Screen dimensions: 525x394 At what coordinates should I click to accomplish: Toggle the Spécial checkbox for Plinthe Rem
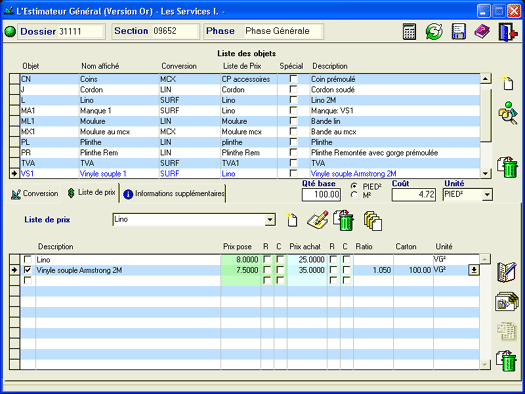click(x=293, y=152)
